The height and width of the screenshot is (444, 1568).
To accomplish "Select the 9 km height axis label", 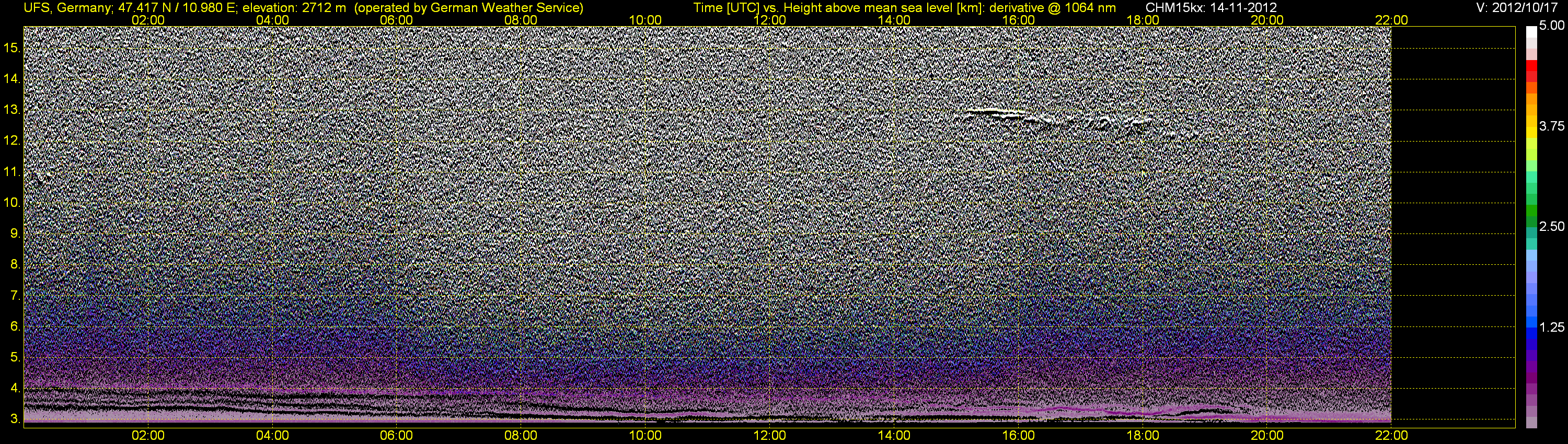I will [x=15, y=233].
